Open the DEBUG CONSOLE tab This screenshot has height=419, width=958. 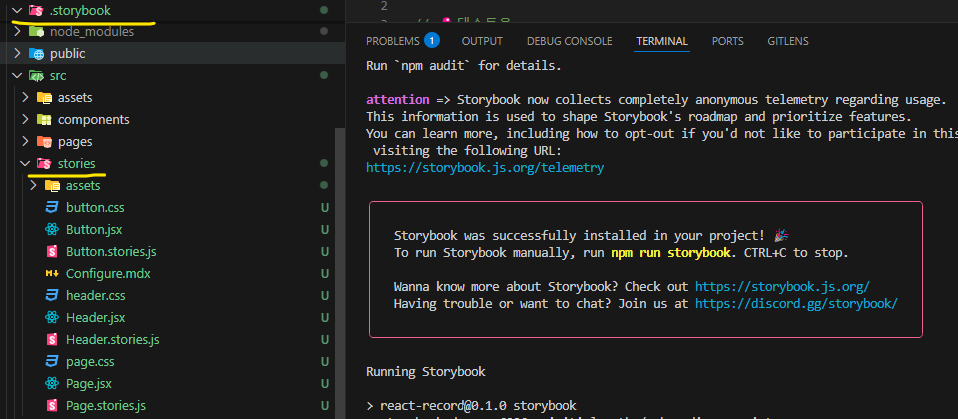(x=569, y=41)
